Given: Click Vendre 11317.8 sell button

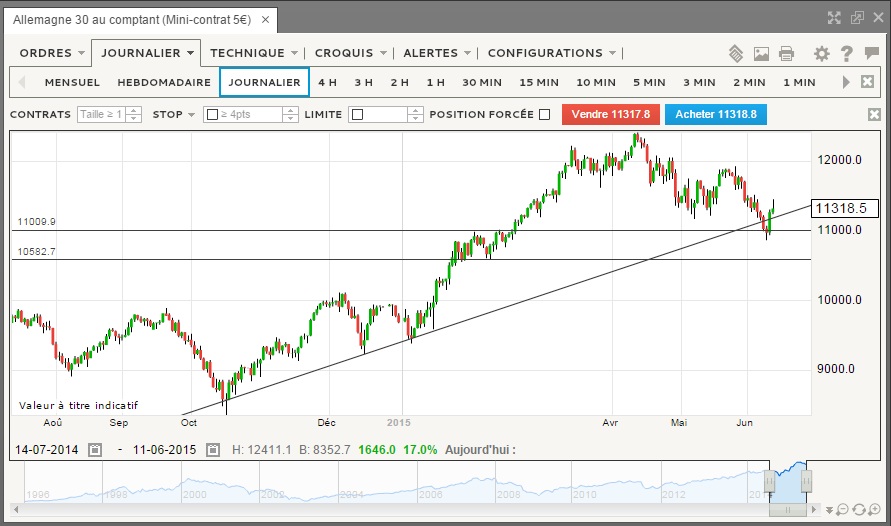Looking at the screenshot, I should pyautogui.click(x=610, y=115).
